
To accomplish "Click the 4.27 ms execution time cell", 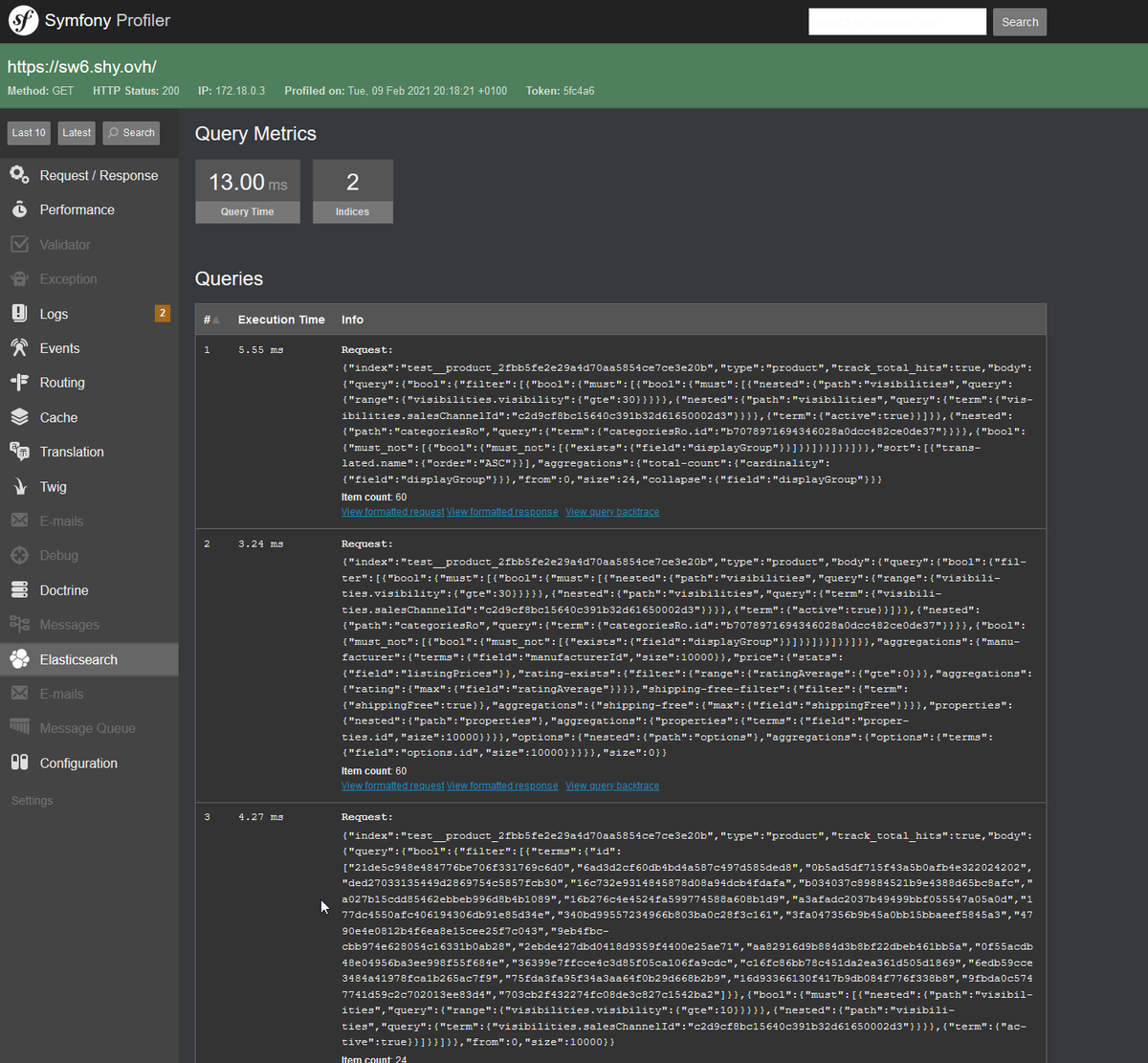I will (261, 817).
